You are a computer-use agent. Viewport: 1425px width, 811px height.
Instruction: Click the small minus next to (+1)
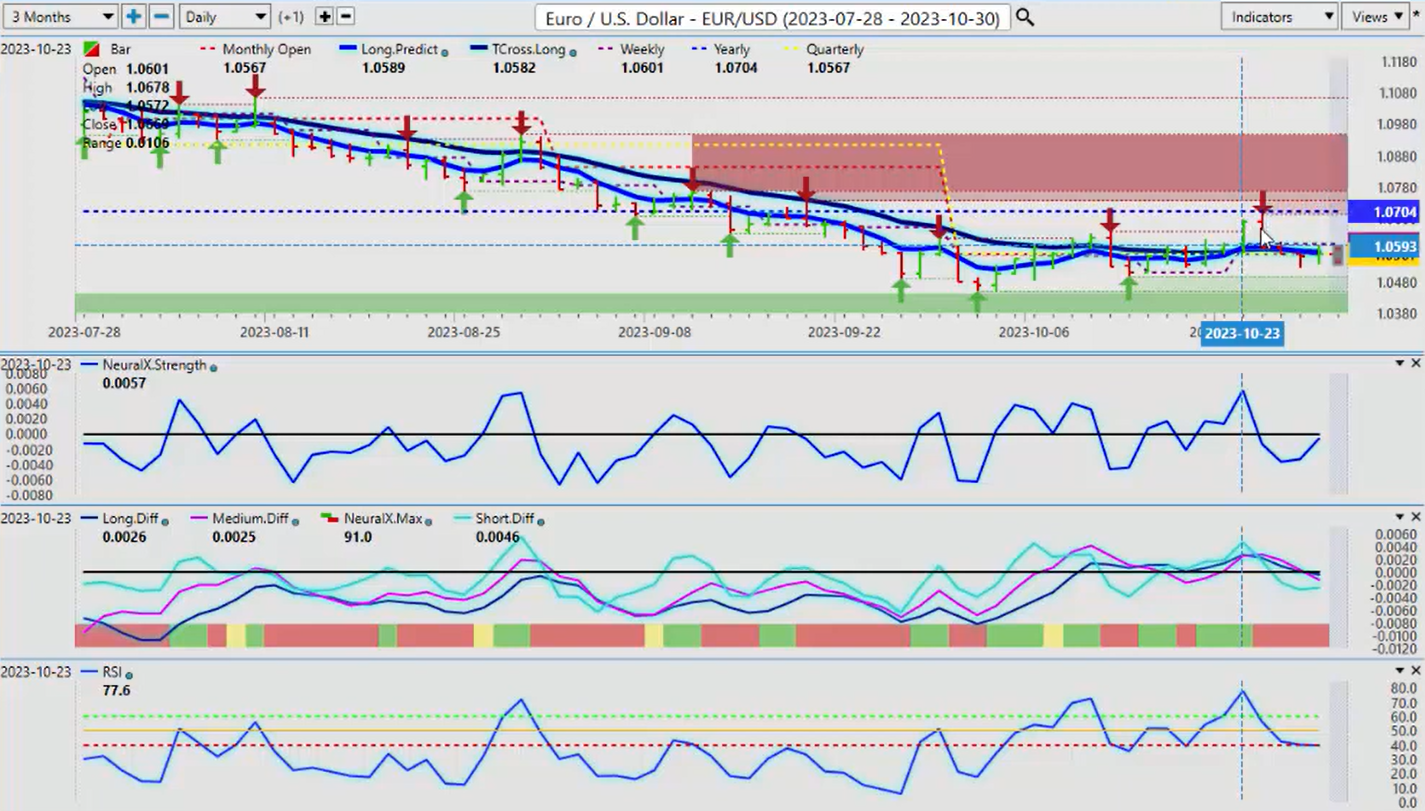coord(345,17)
